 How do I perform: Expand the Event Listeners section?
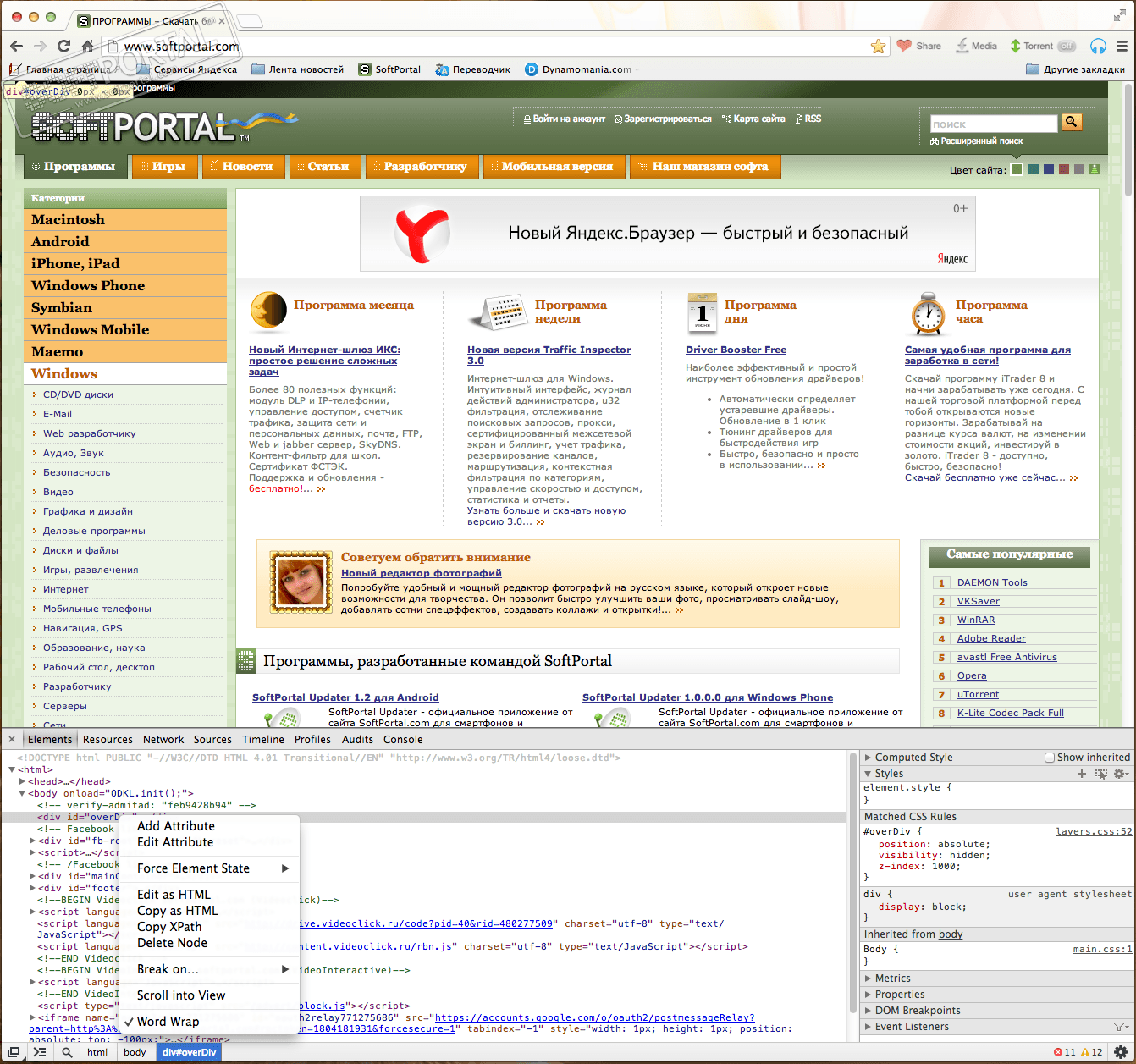868,1027
